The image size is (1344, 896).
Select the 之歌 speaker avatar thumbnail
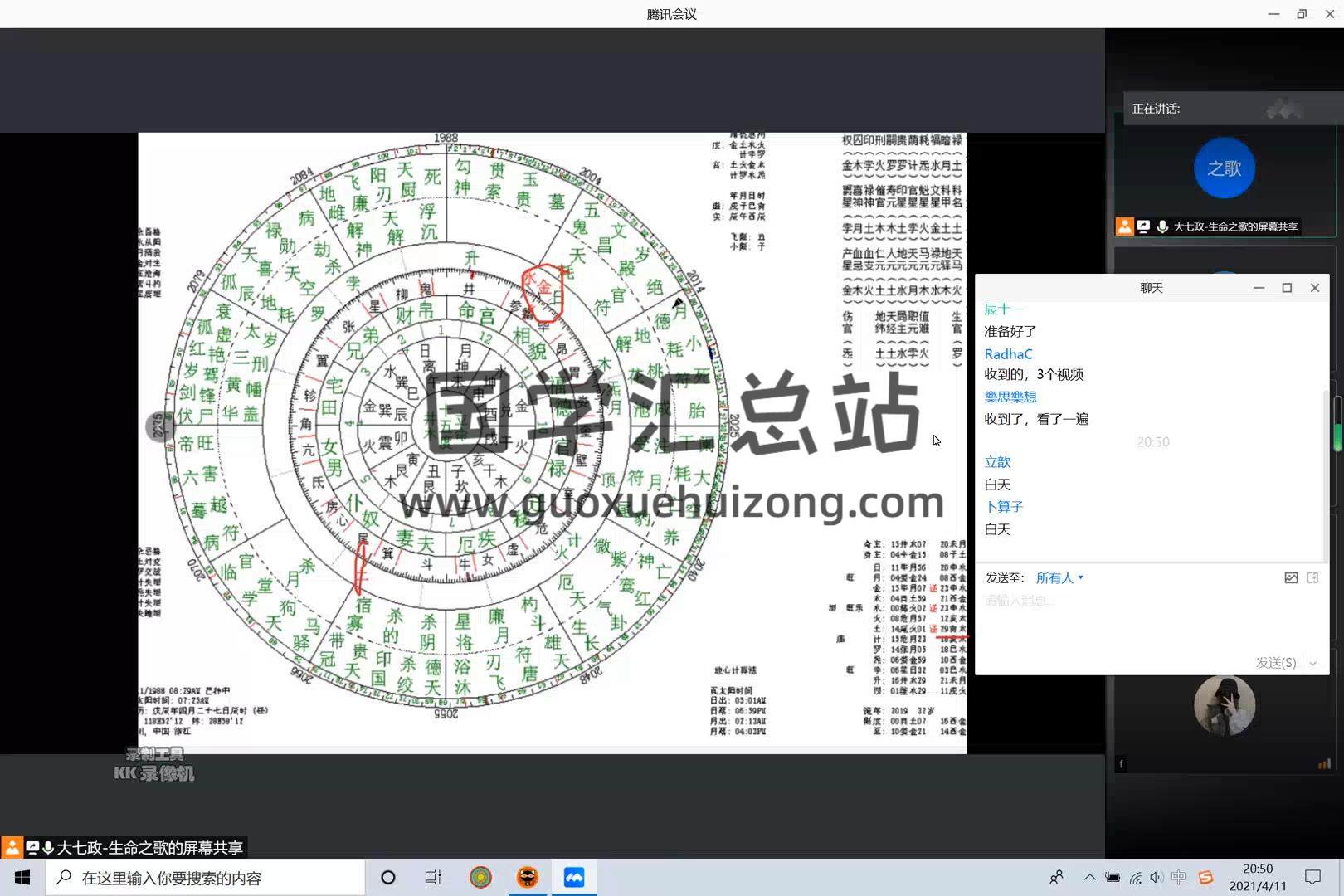tap(1224, 168)
